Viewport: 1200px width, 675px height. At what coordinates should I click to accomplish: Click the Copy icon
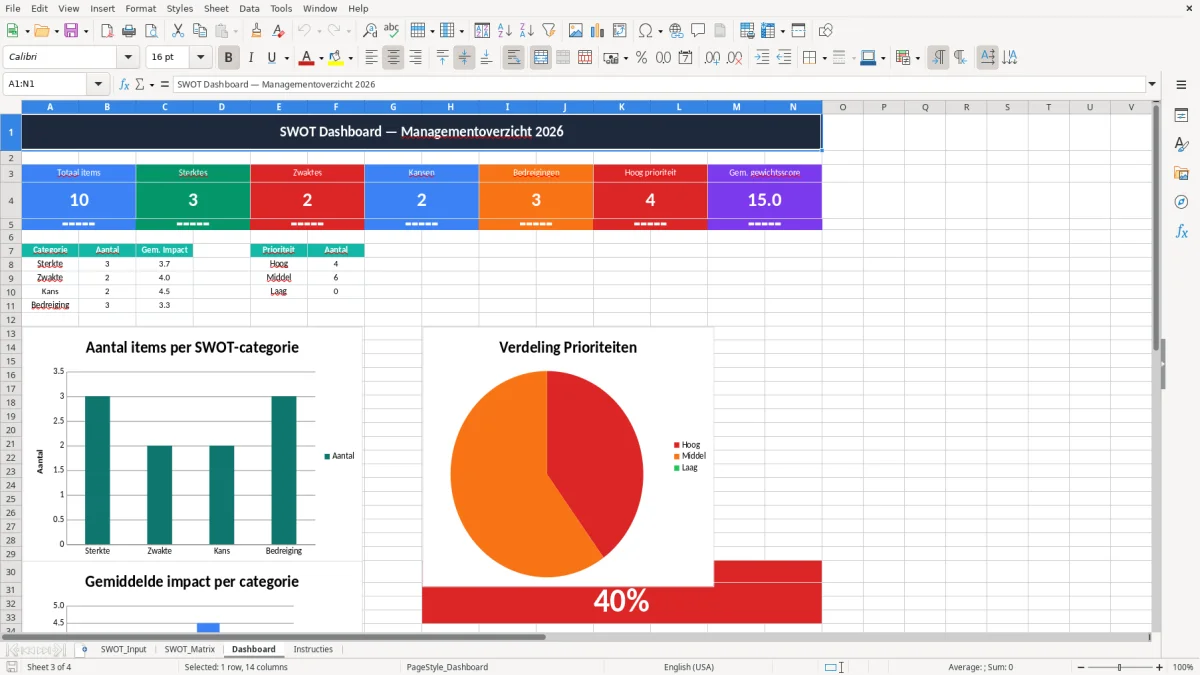pos(199,31)
